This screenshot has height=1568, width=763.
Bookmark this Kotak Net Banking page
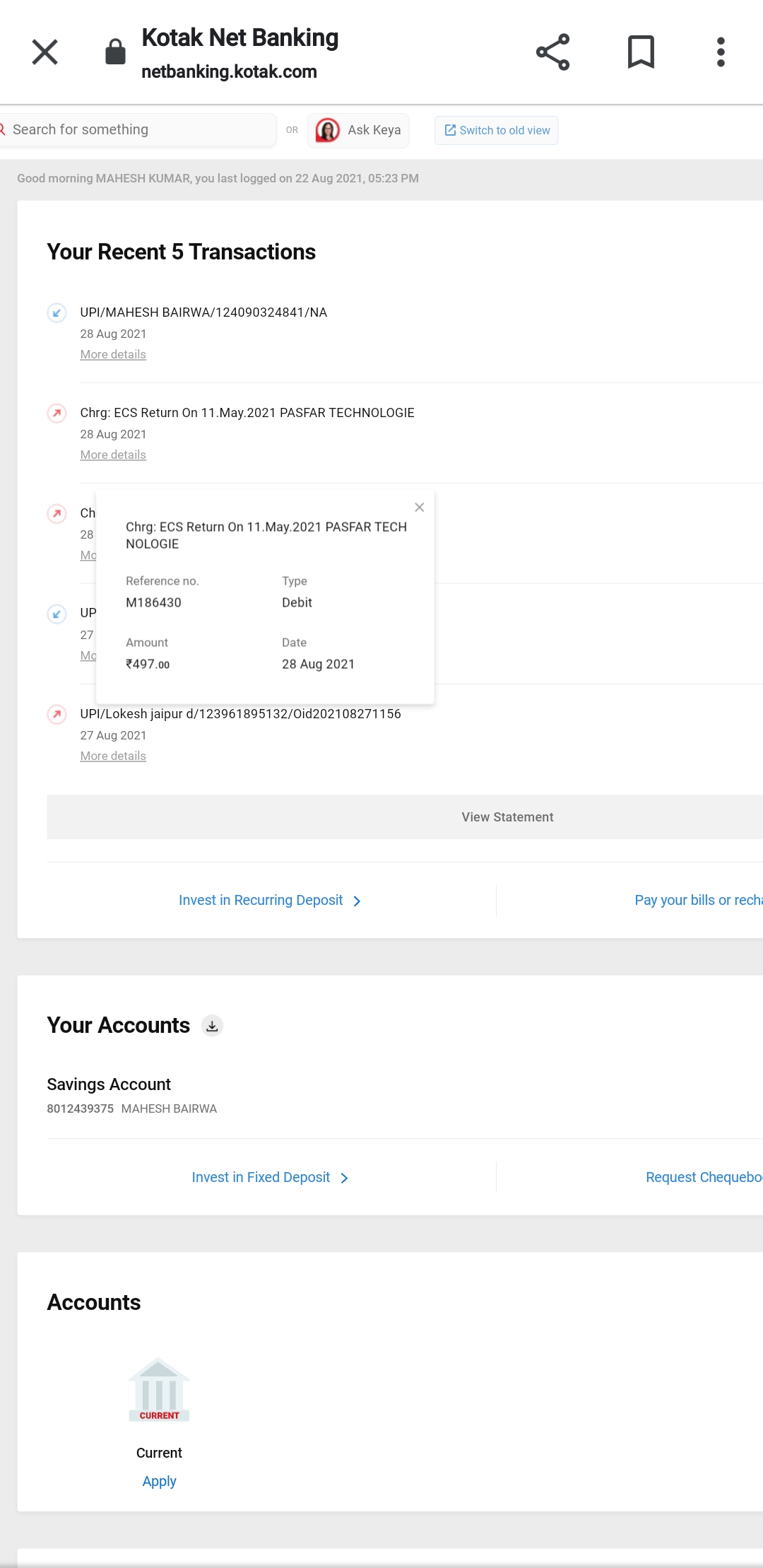641,52
